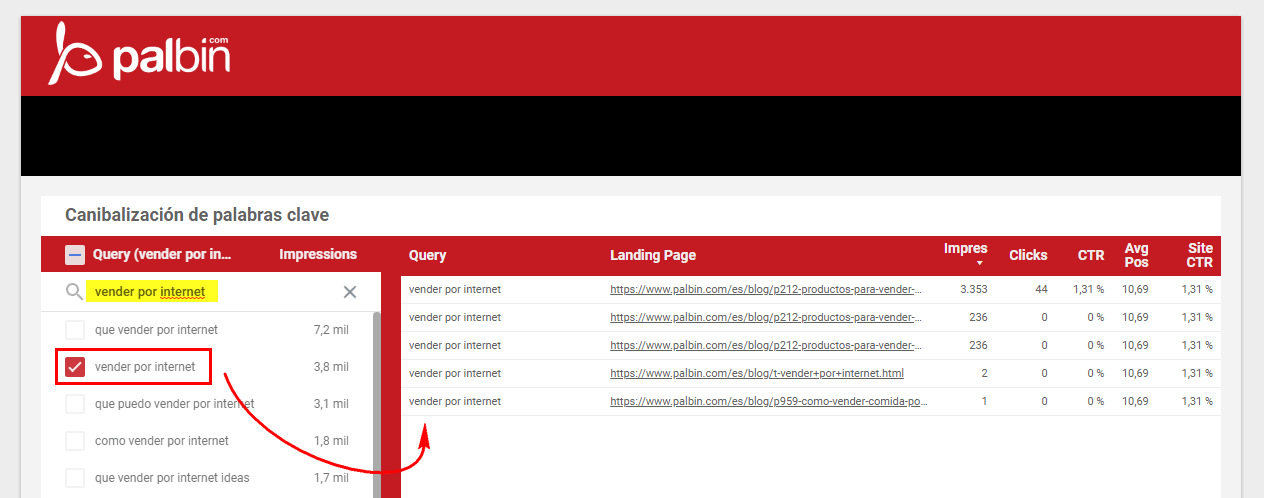The width and height of the screenshot is (1264, 498).
Task: Click the '1,31 %' CTR cell in first row
Action: pos(1088,290)
